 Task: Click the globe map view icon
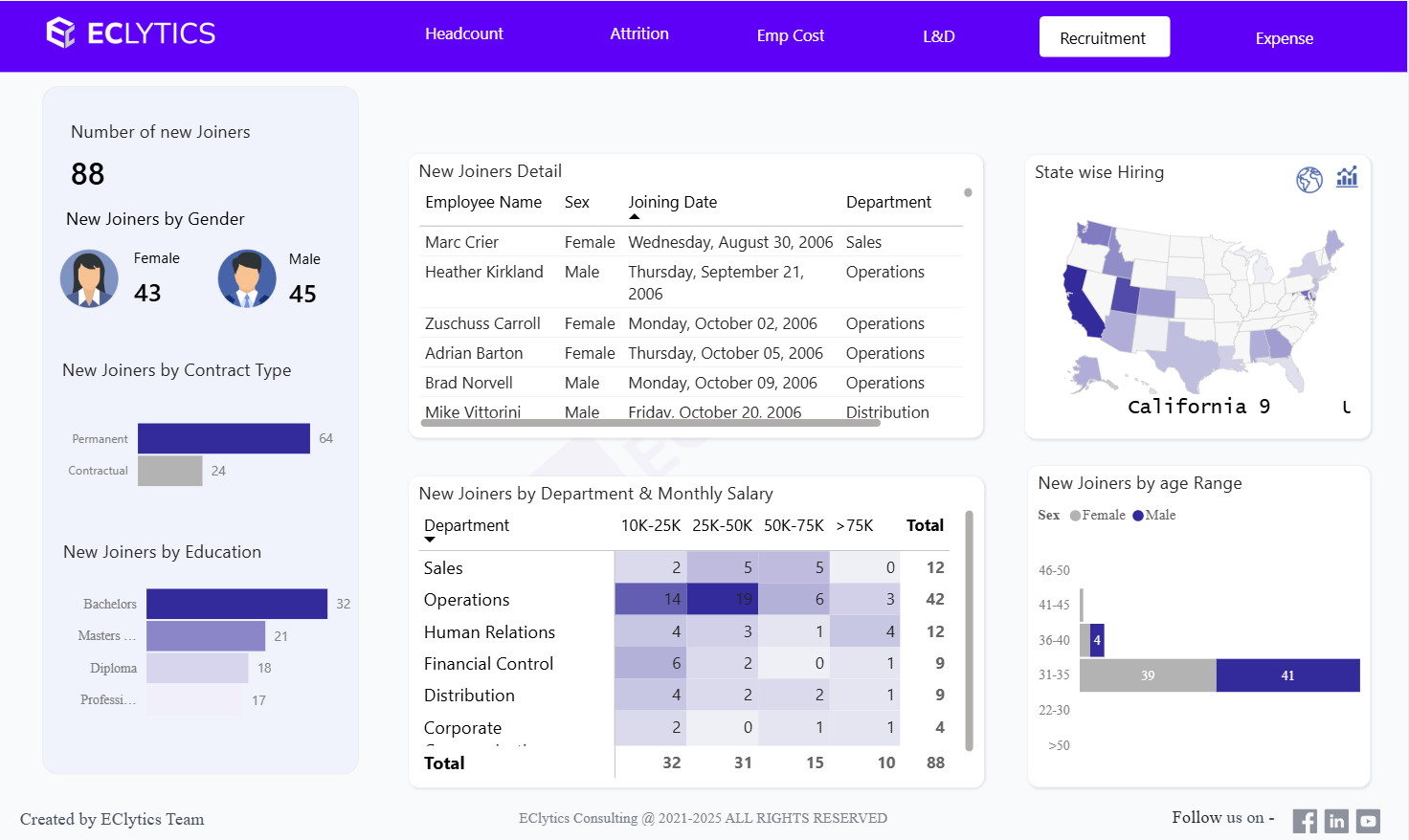(x=1308, y=179)
